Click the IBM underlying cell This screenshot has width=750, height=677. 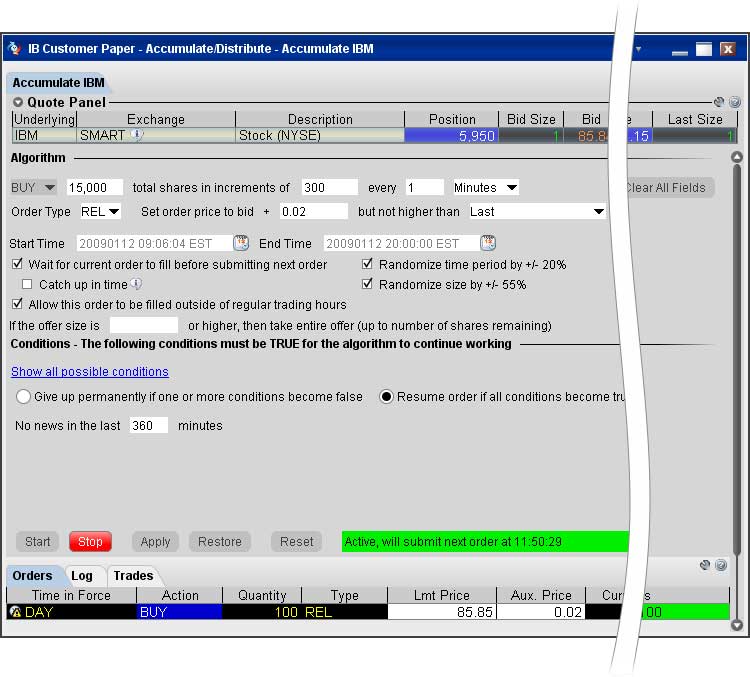[x=44, y=136]
